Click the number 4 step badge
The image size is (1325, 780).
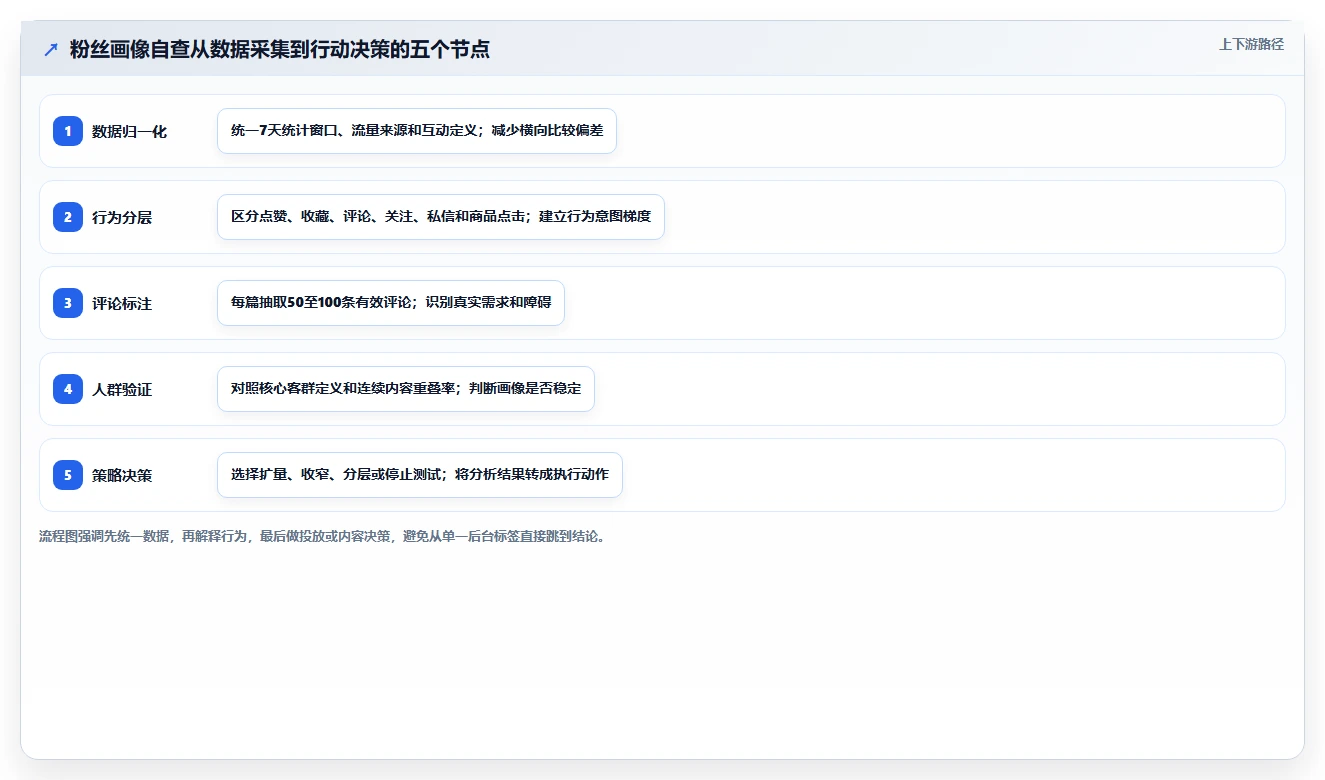[x=68, y=389]
